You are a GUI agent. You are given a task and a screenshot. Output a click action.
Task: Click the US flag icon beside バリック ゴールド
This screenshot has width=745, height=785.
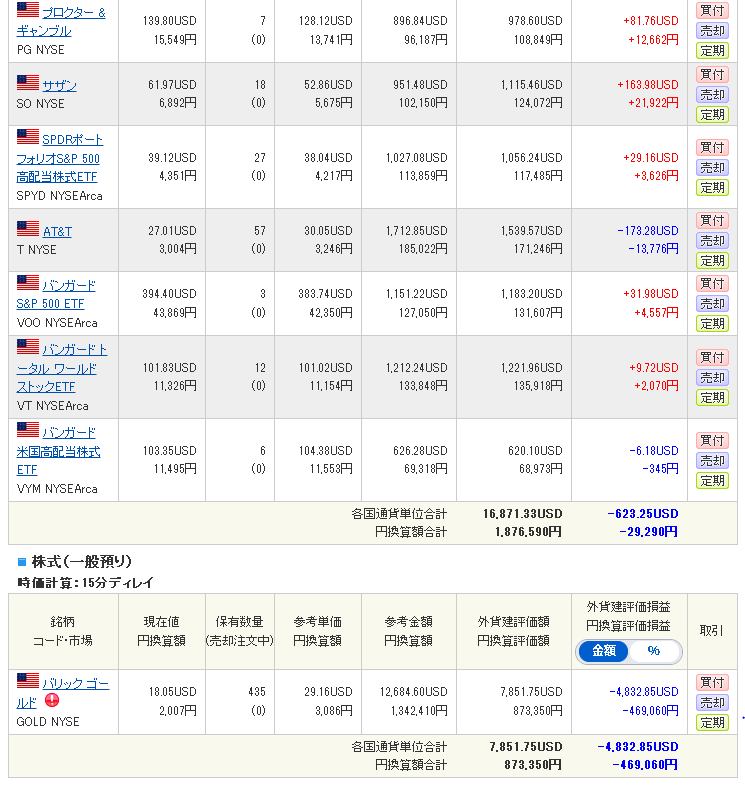tap(28, 681)
